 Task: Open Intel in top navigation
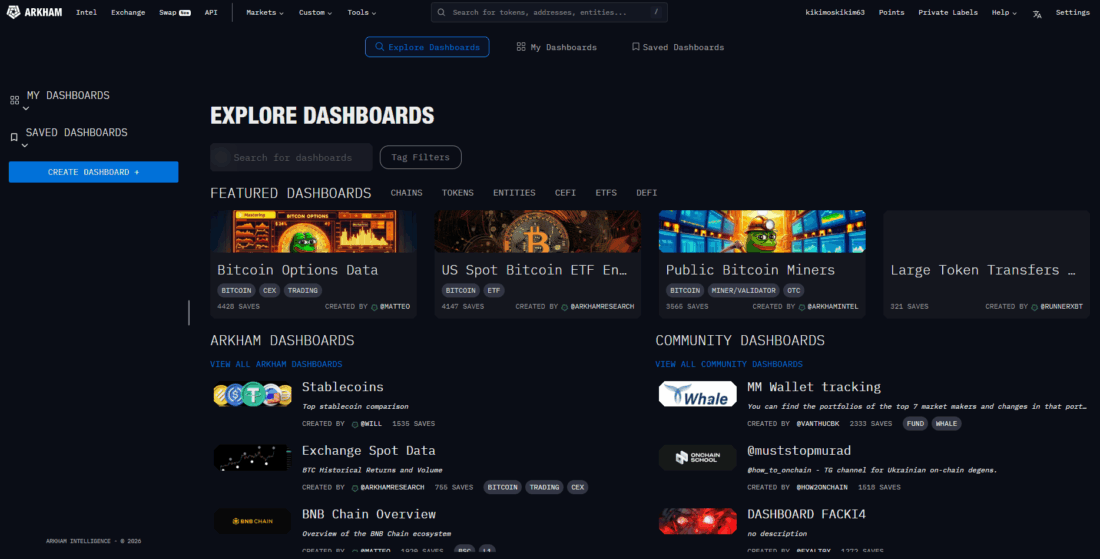tap(86, 13)
